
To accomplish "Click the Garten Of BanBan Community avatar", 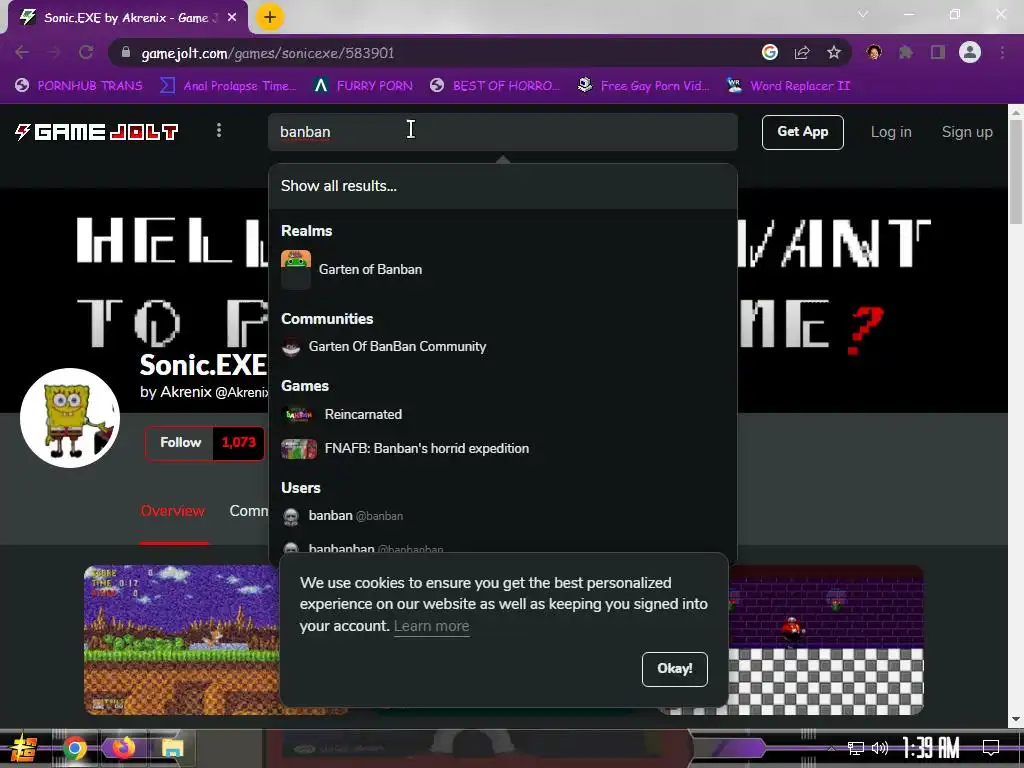I will pos(291,347).
